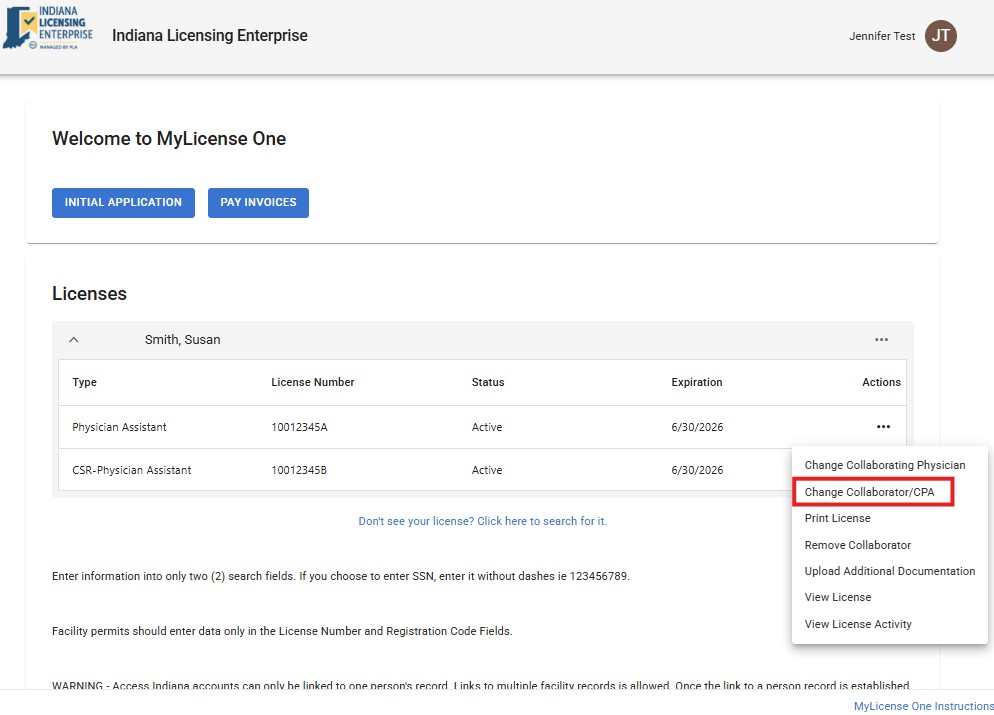Select Change Collaborating Physician menu option
Screen dimensions: 994x715
[885, 465]
